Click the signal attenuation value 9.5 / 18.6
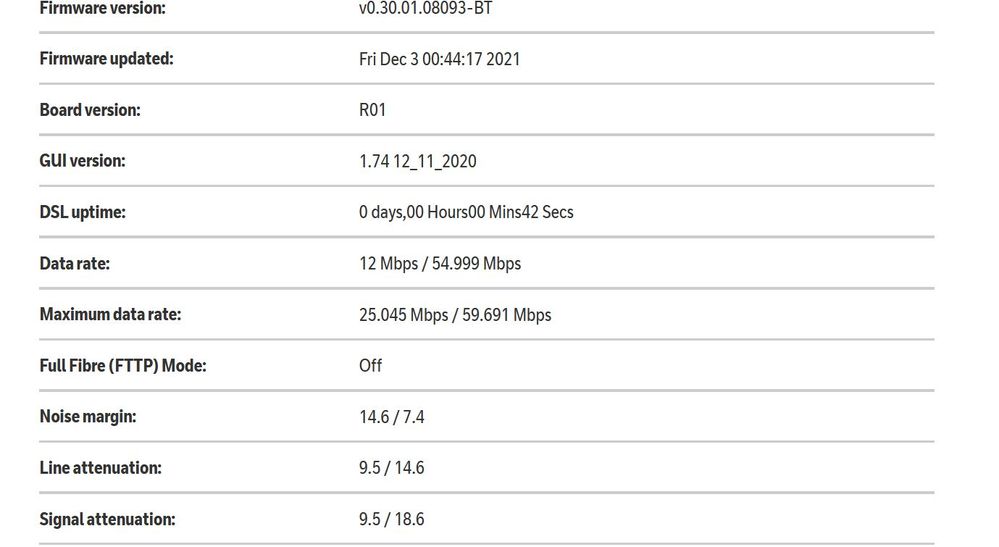Screen dimensions: 999x547 tap(391, 520)
